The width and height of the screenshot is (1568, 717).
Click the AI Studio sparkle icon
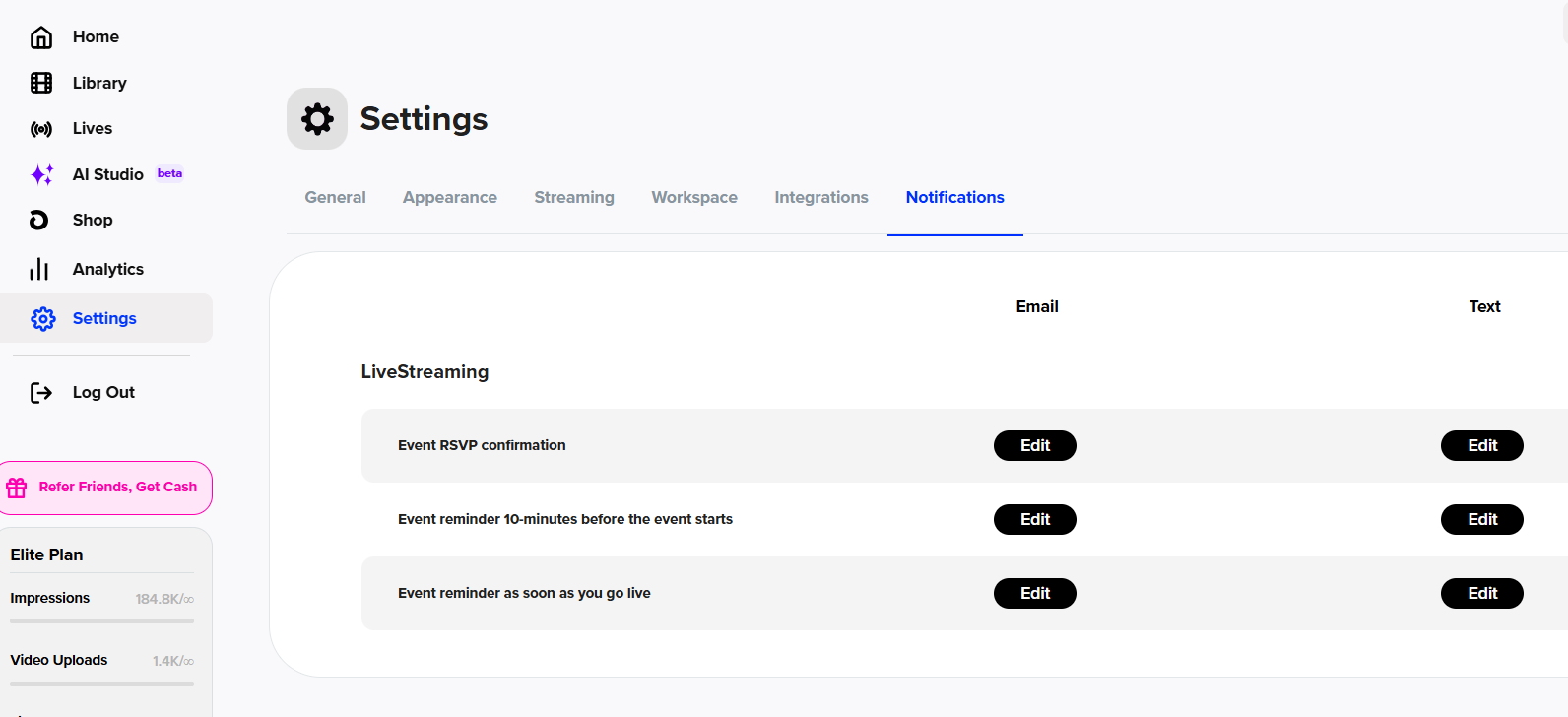coord(41,174)
